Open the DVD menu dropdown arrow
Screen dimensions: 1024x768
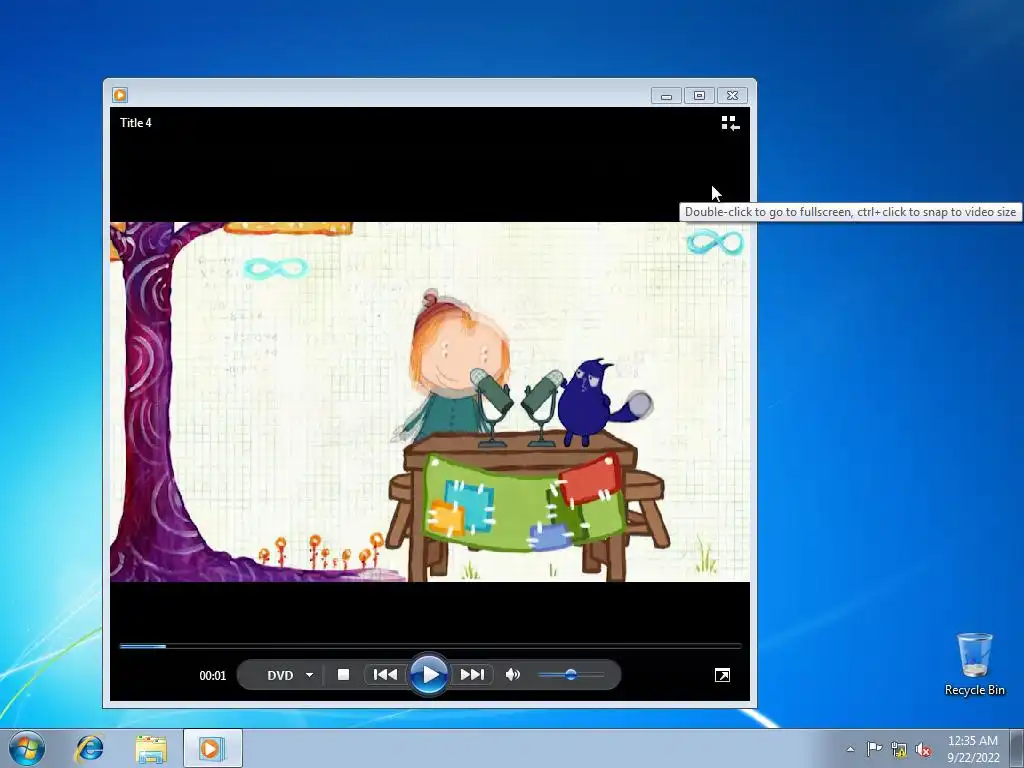tap(310, 675)
